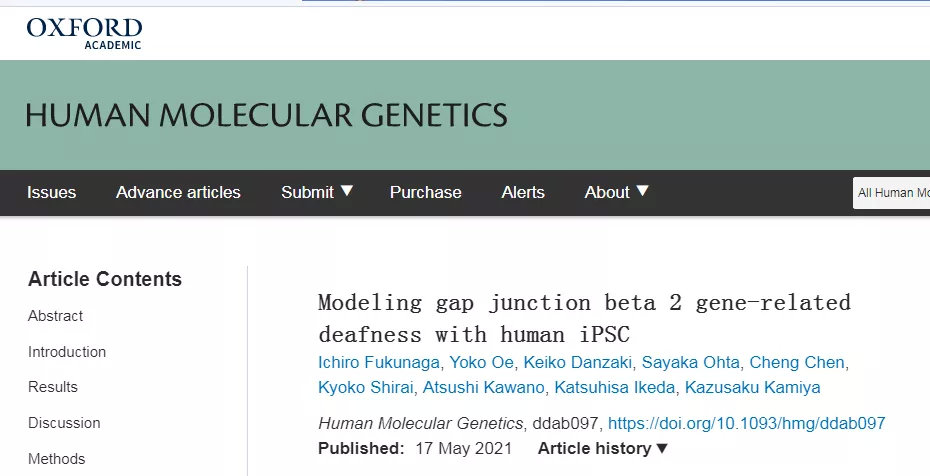
Task: Open the Human Molecular Genetics journal home
Action: tap(266, 115)
